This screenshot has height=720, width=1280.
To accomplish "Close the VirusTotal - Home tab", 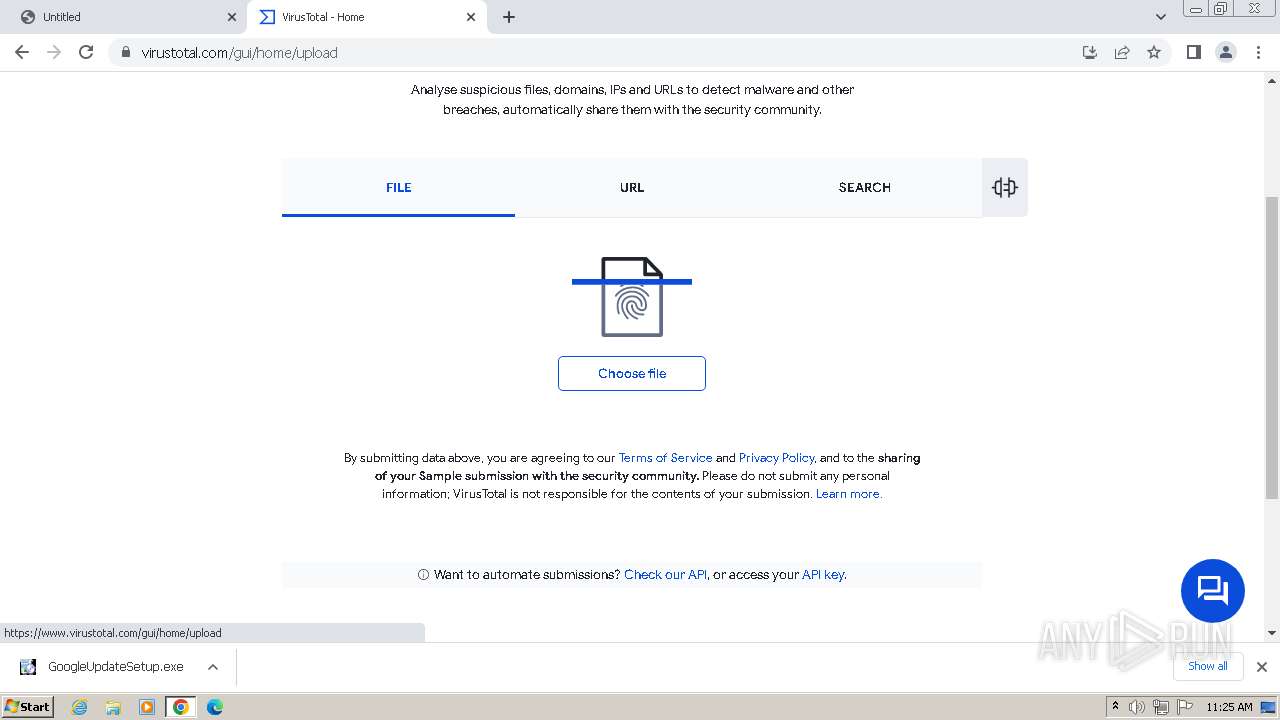I will pos(472,17).
